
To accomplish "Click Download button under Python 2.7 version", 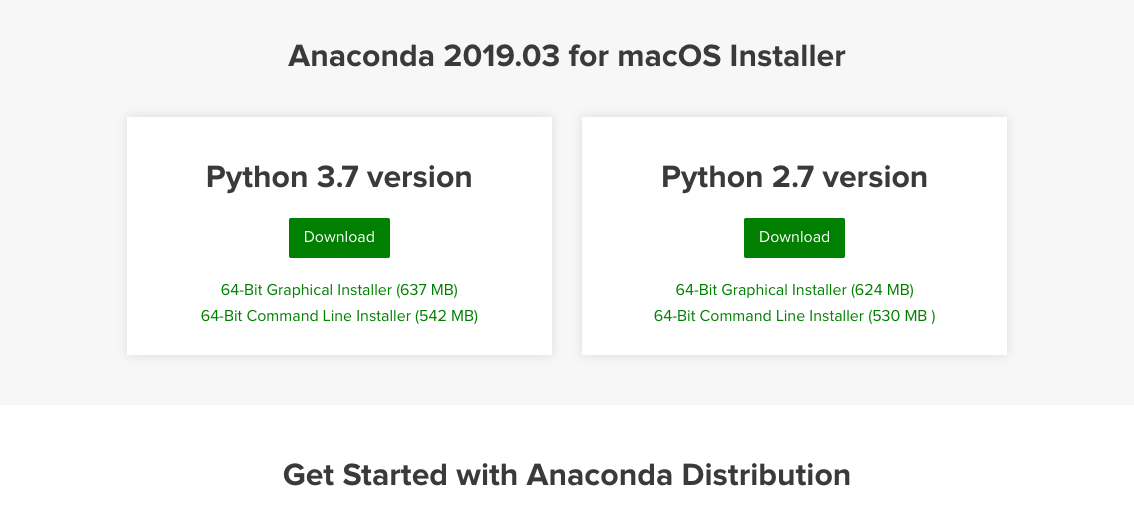I will click(794, 238).
